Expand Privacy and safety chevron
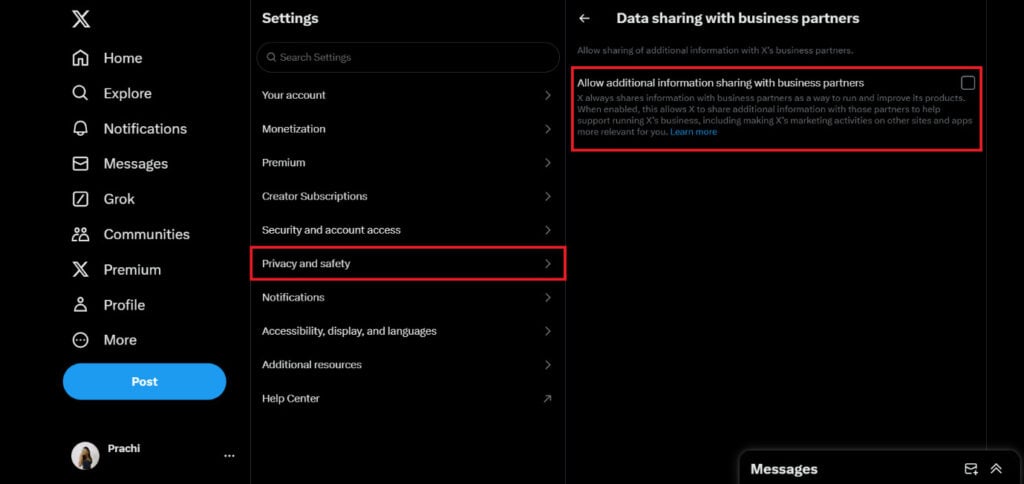 pos(547,264)
